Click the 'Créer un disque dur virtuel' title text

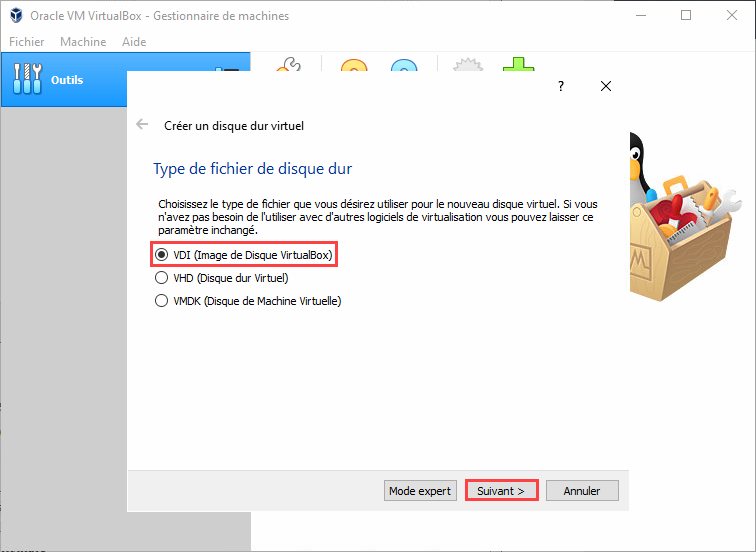point(234,126)
